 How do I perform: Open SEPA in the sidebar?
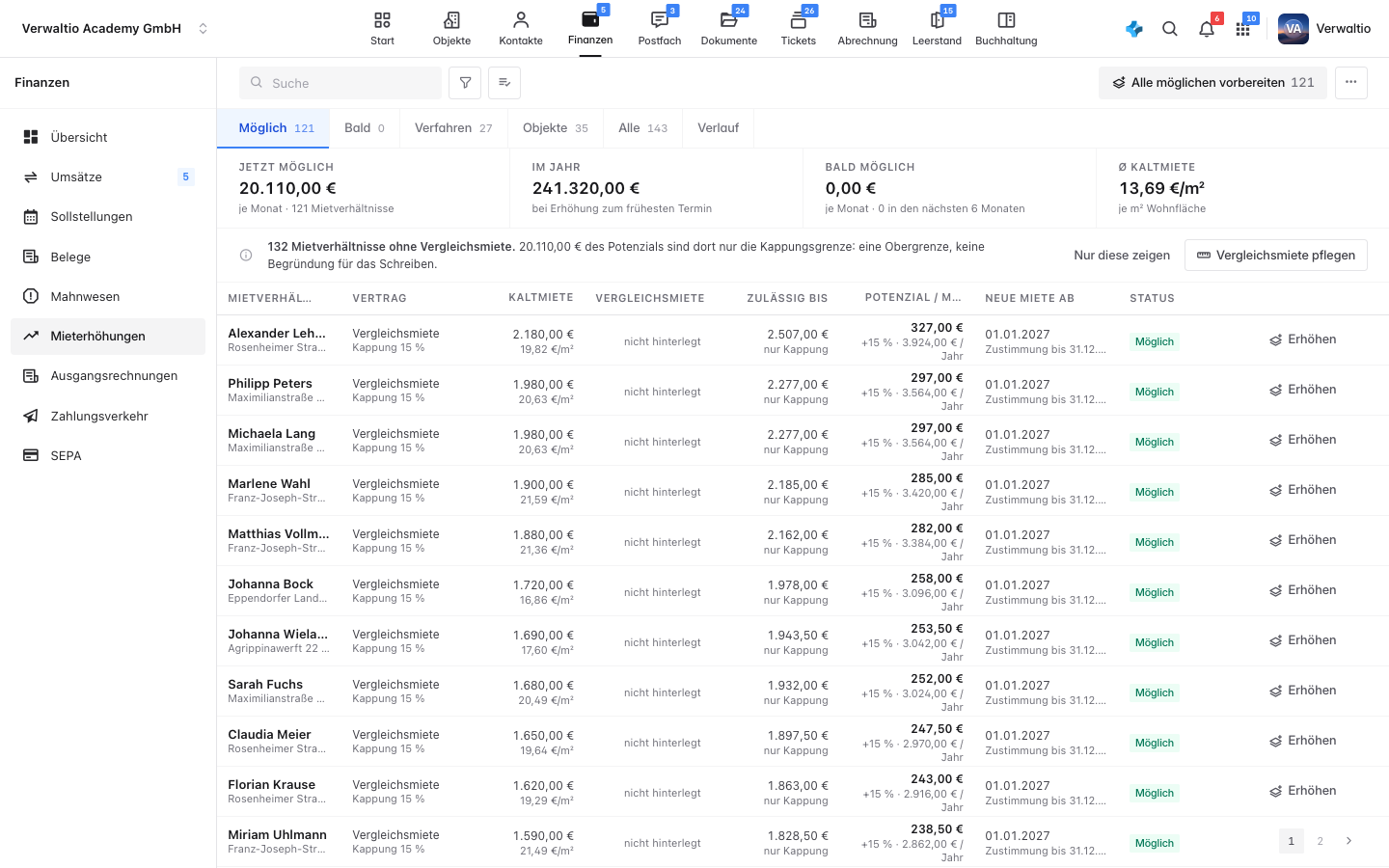[x=108, y=455]
